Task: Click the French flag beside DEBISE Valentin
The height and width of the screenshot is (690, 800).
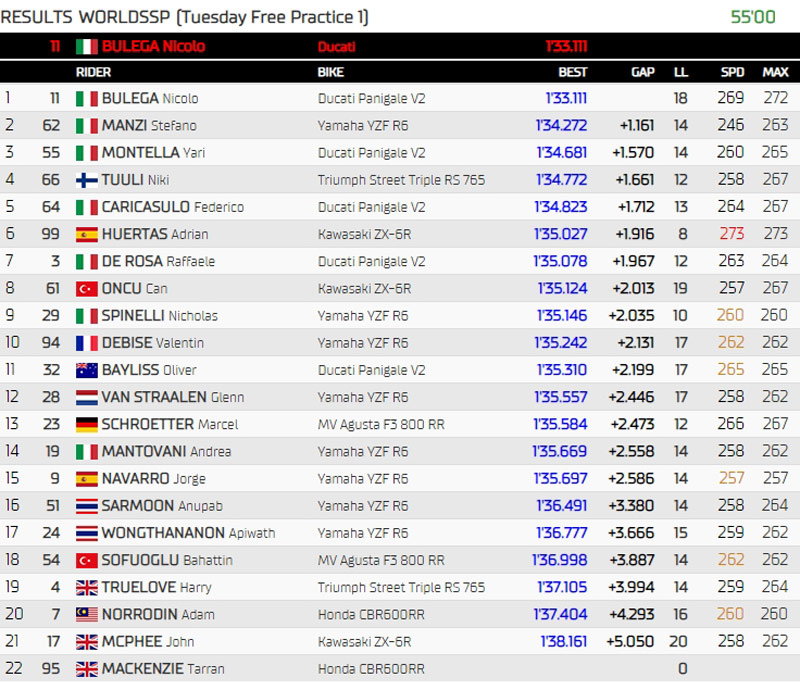Action: [86, 343]
